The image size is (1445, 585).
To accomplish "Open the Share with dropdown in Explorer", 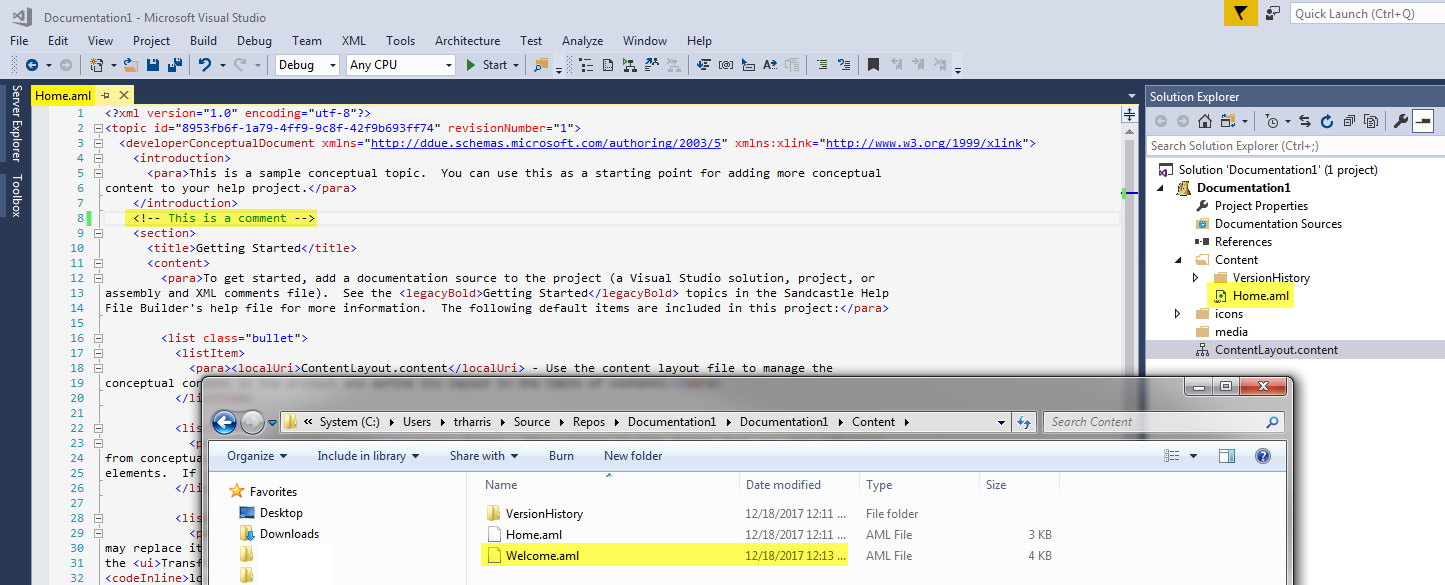I will pos(484,456).
